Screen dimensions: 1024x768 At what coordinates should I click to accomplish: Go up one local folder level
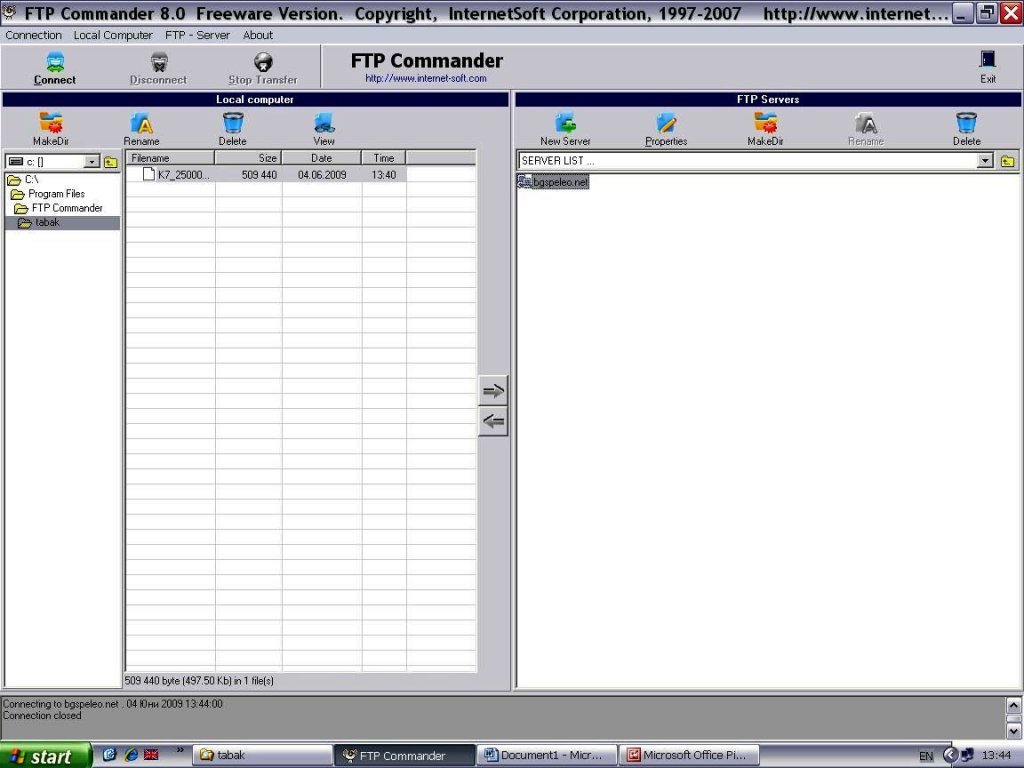(x=110, y=162)
